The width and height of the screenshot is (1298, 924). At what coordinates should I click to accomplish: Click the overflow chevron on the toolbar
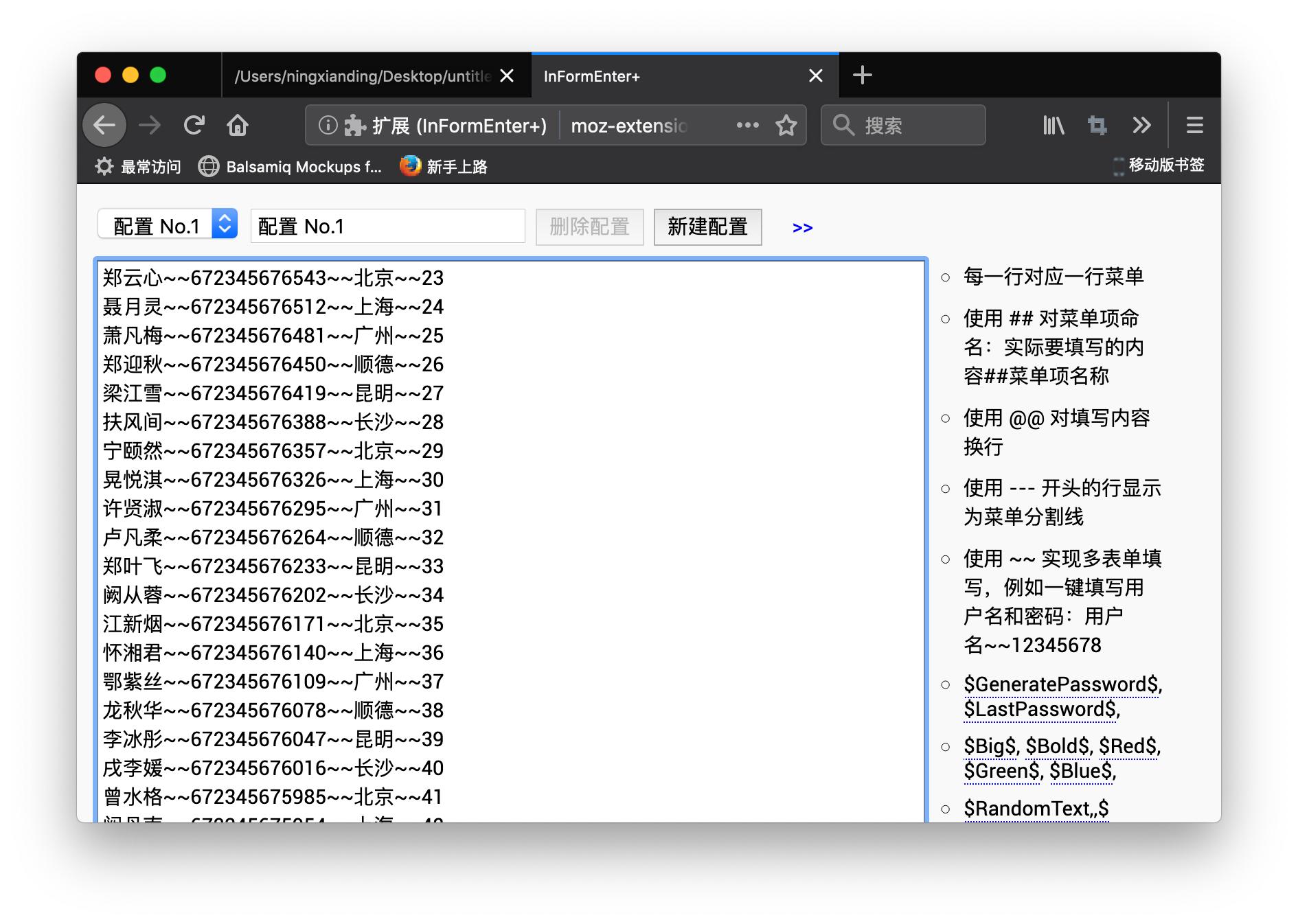tap(1143, 125)
